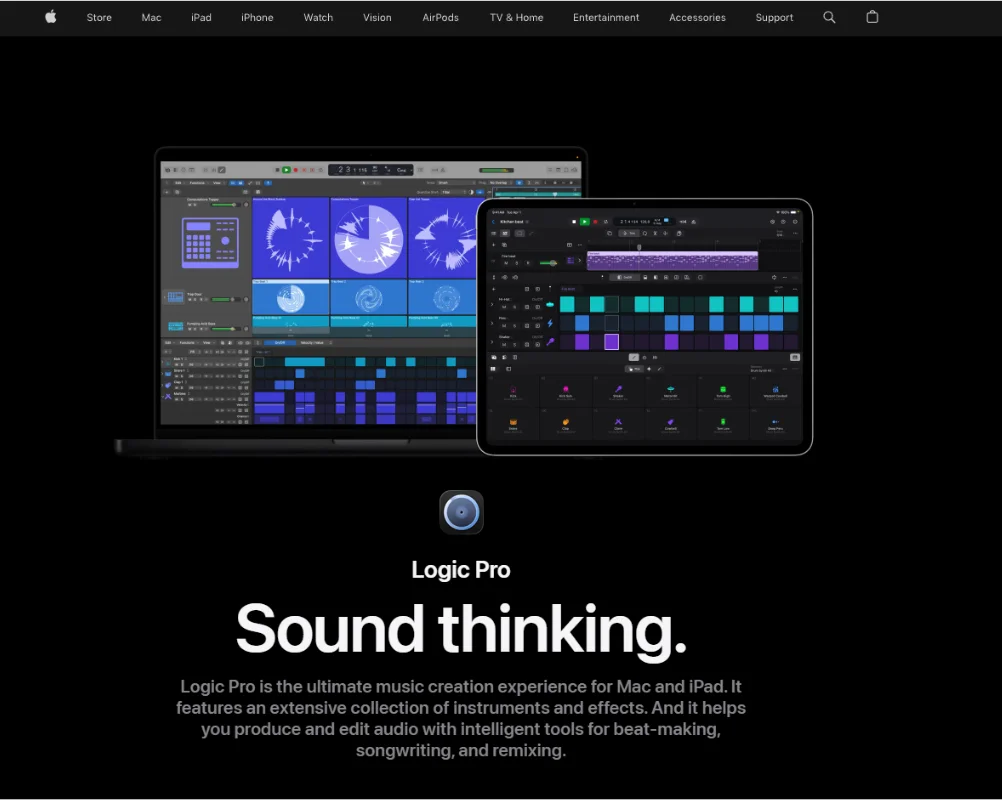Screen dimensions: 1002x800
Task: Click the paragraph starting "Logic Pro is the ultimate"
Action: [x=461, y=718]
